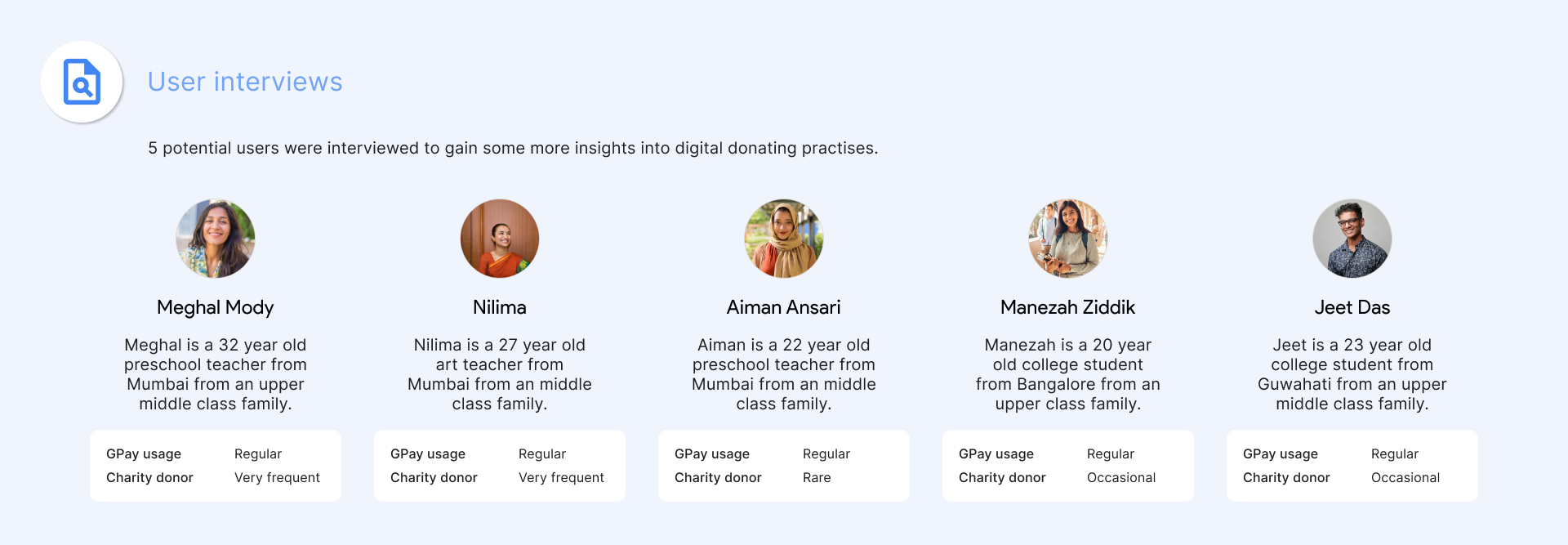
Task: Click Nilima's bio description text
Action: pyautogui.click(x=500, y=374)
